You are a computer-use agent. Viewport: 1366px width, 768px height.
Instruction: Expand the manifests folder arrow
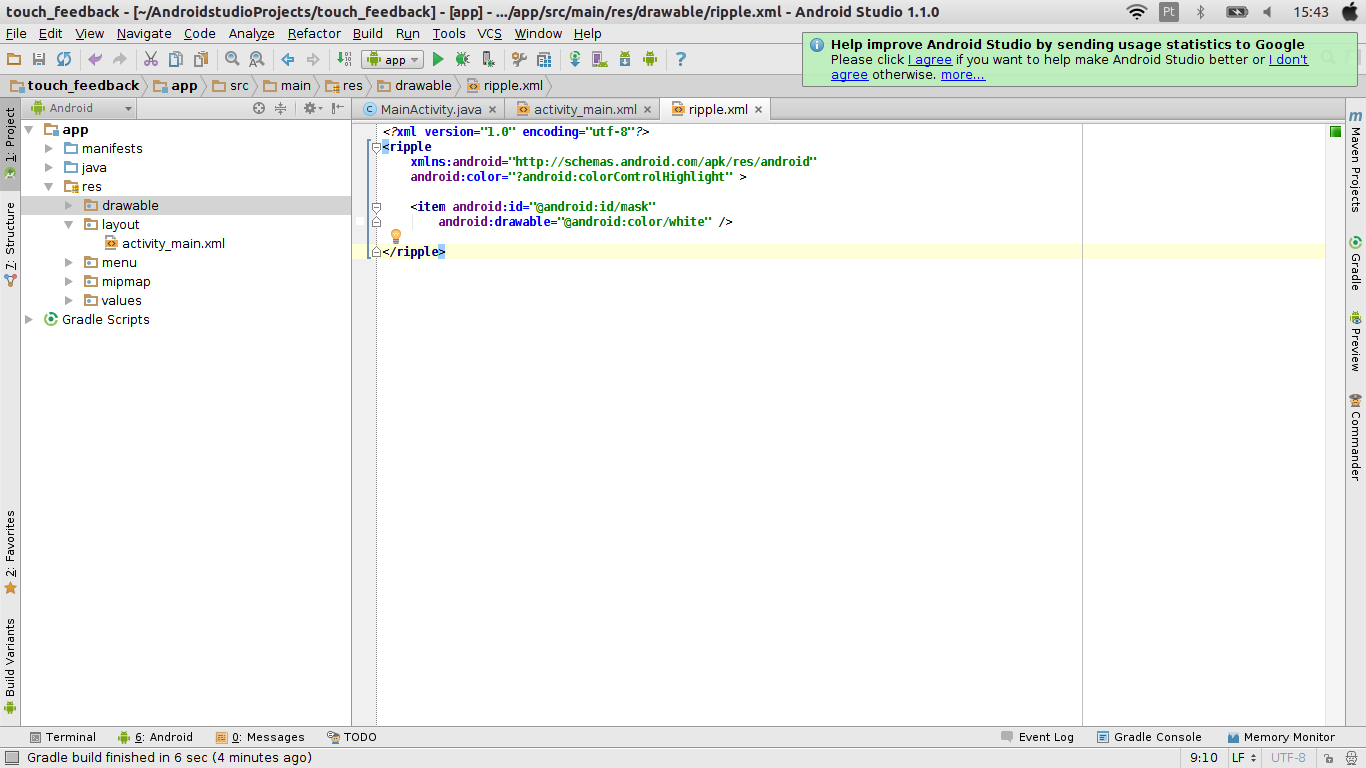(49, 148)
